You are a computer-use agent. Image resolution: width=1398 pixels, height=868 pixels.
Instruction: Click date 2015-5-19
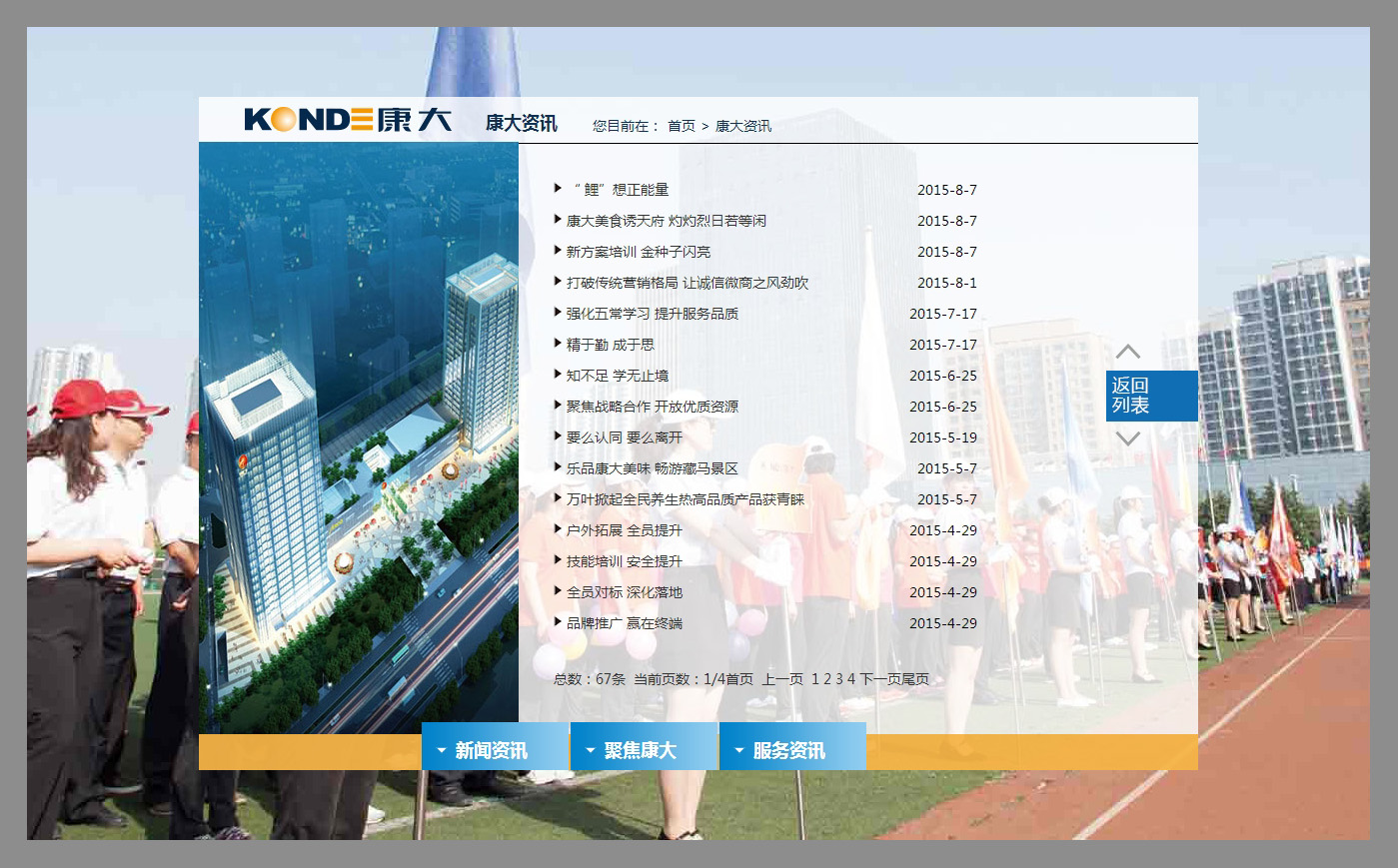click(943, 437)
